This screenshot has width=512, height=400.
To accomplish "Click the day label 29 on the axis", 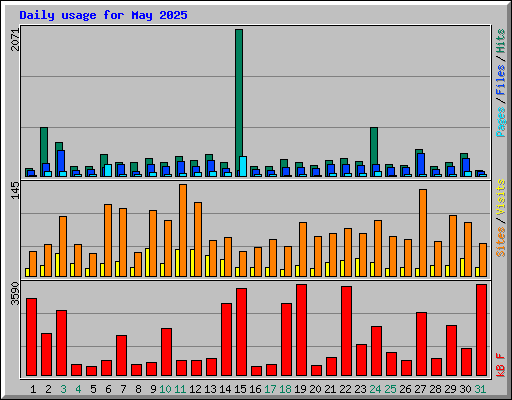I will [450, 389].
